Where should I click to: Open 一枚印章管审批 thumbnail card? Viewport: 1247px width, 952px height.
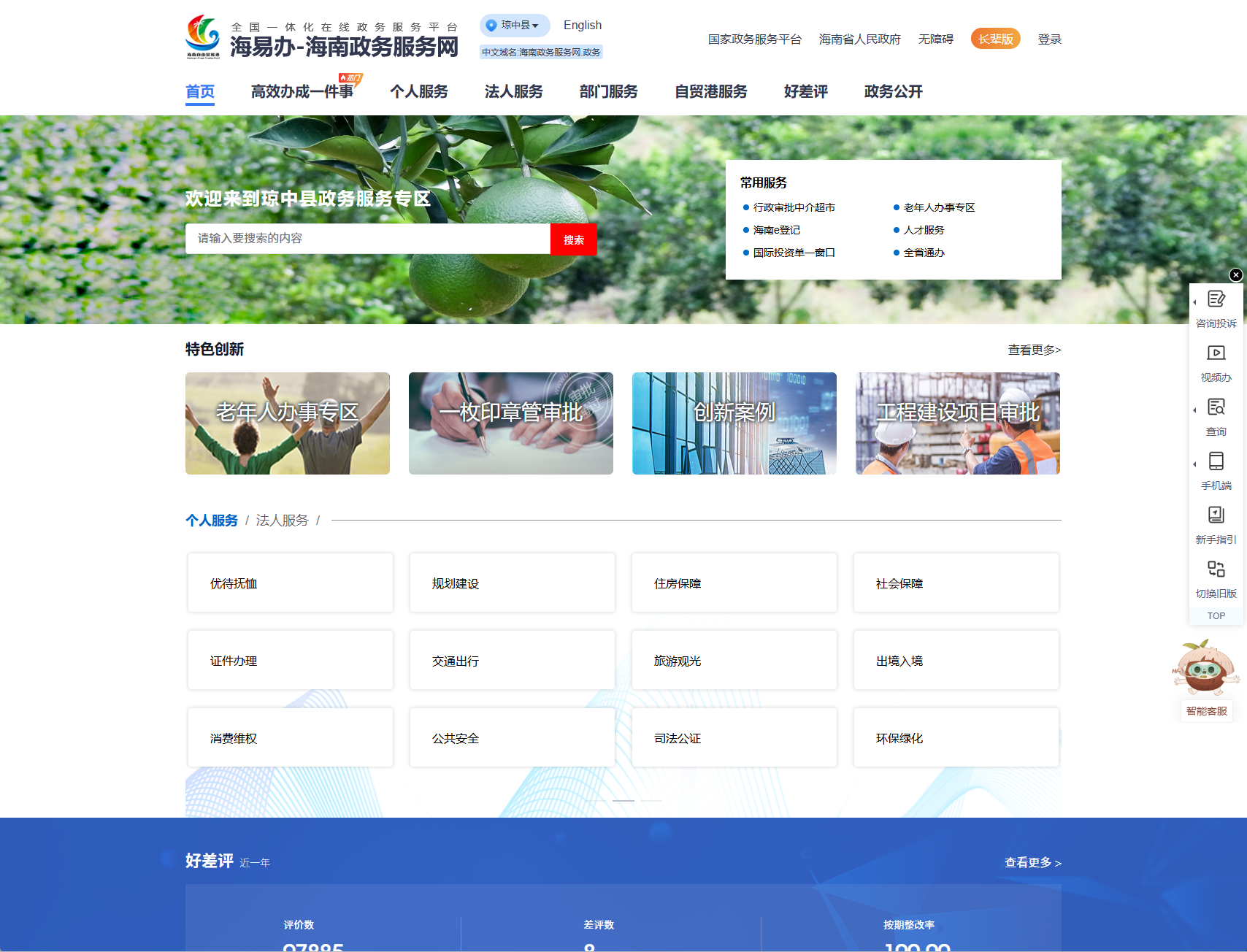coord(511,423)
